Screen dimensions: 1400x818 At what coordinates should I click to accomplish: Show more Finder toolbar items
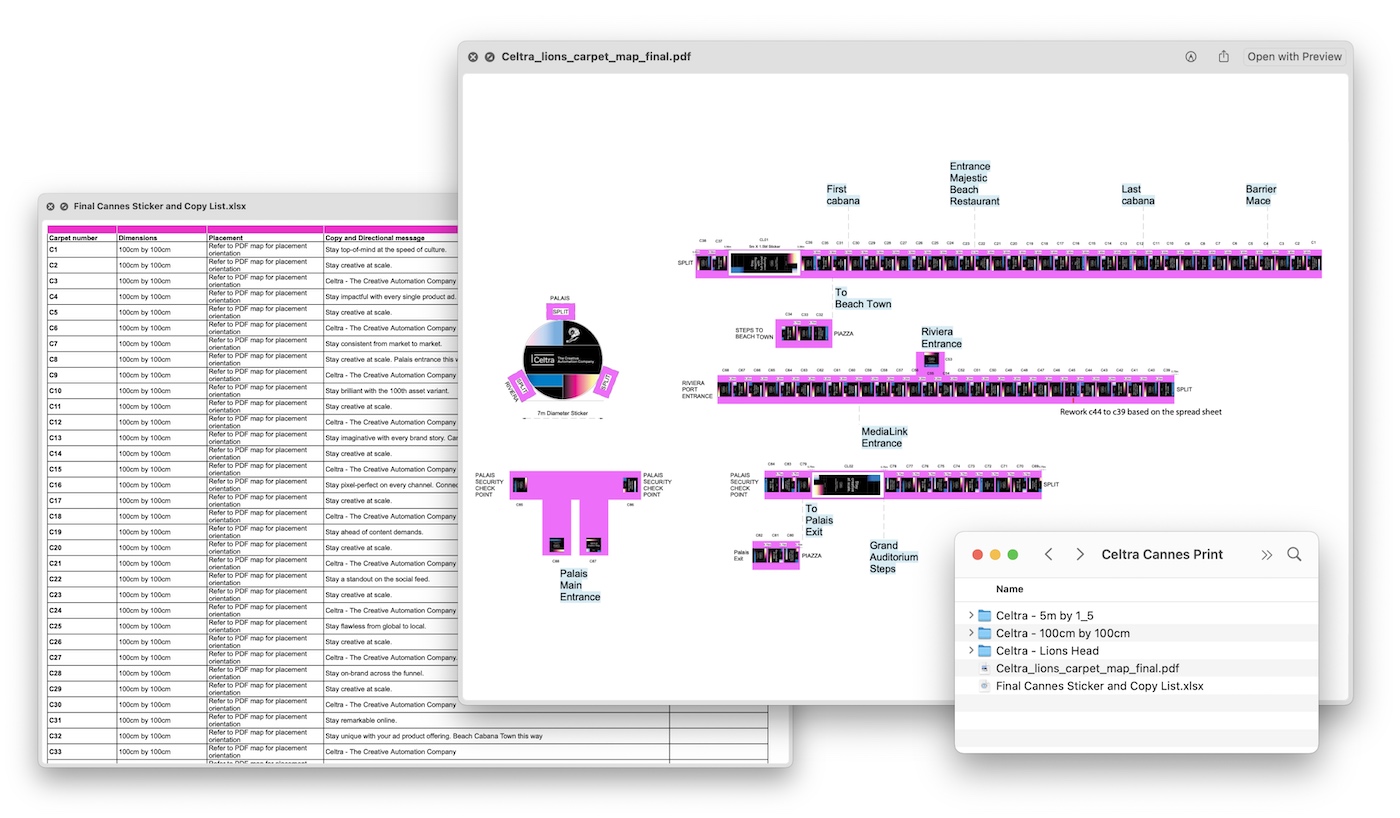pos(1267,555)
